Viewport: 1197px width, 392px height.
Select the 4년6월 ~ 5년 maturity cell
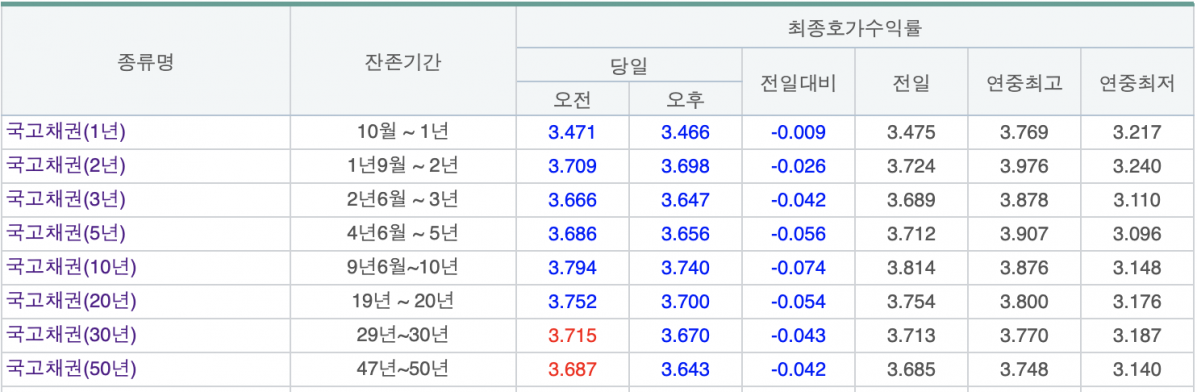point(403,233)
